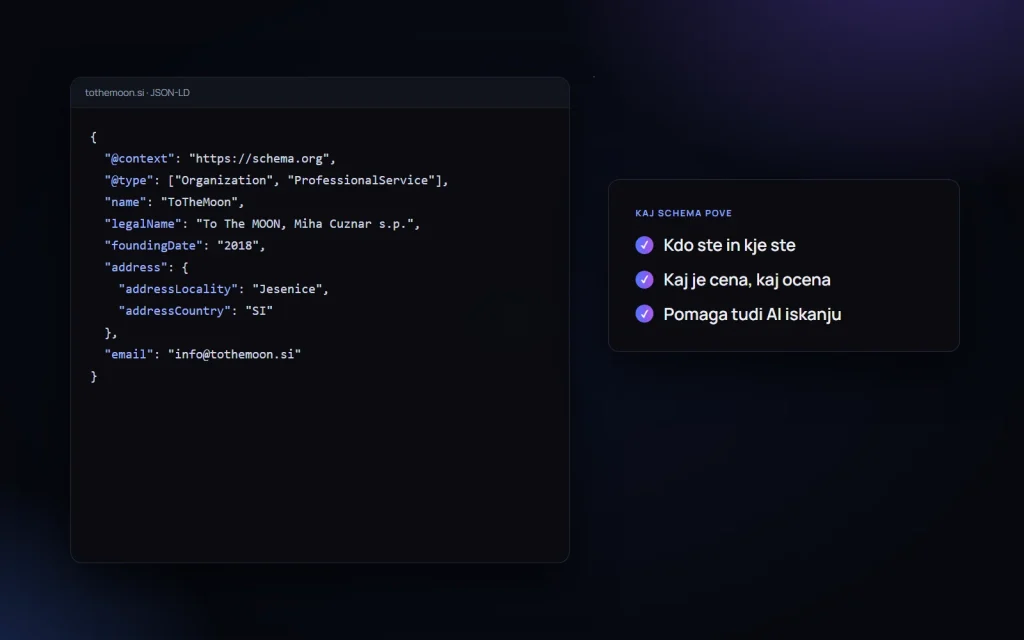Click the "addressLocality" key
Image resolution: width=1024 pixels, height=640 pixels.
pyautogui.click(x=178, y=289)
